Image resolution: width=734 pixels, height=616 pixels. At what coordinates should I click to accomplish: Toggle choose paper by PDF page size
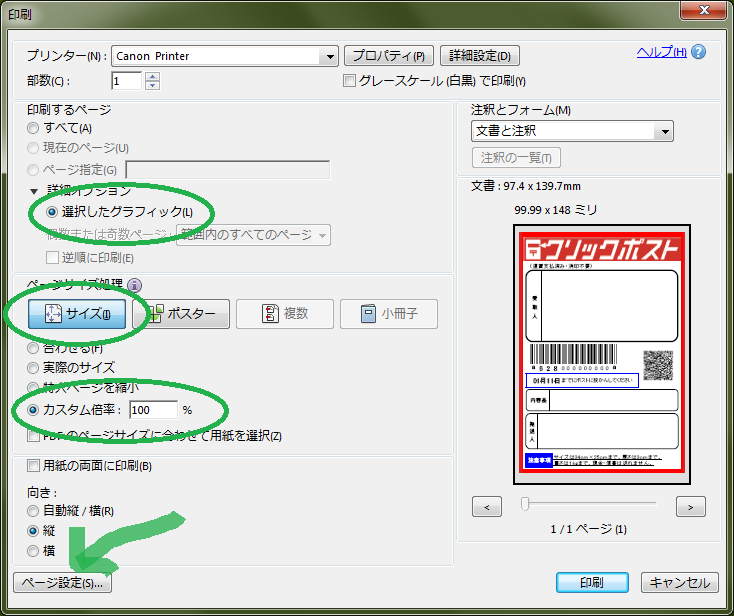34,436
